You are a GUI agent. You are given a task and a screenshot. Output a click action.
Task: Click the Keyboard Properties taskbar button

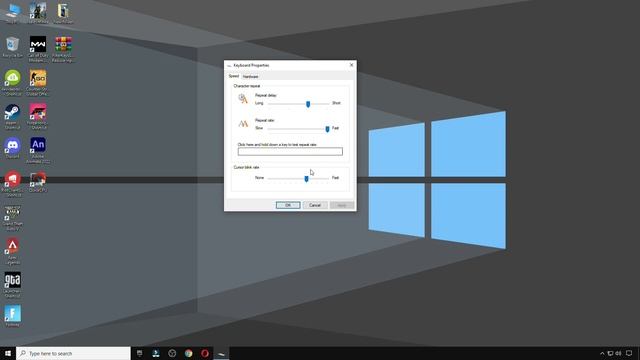(x=221, y=353)
